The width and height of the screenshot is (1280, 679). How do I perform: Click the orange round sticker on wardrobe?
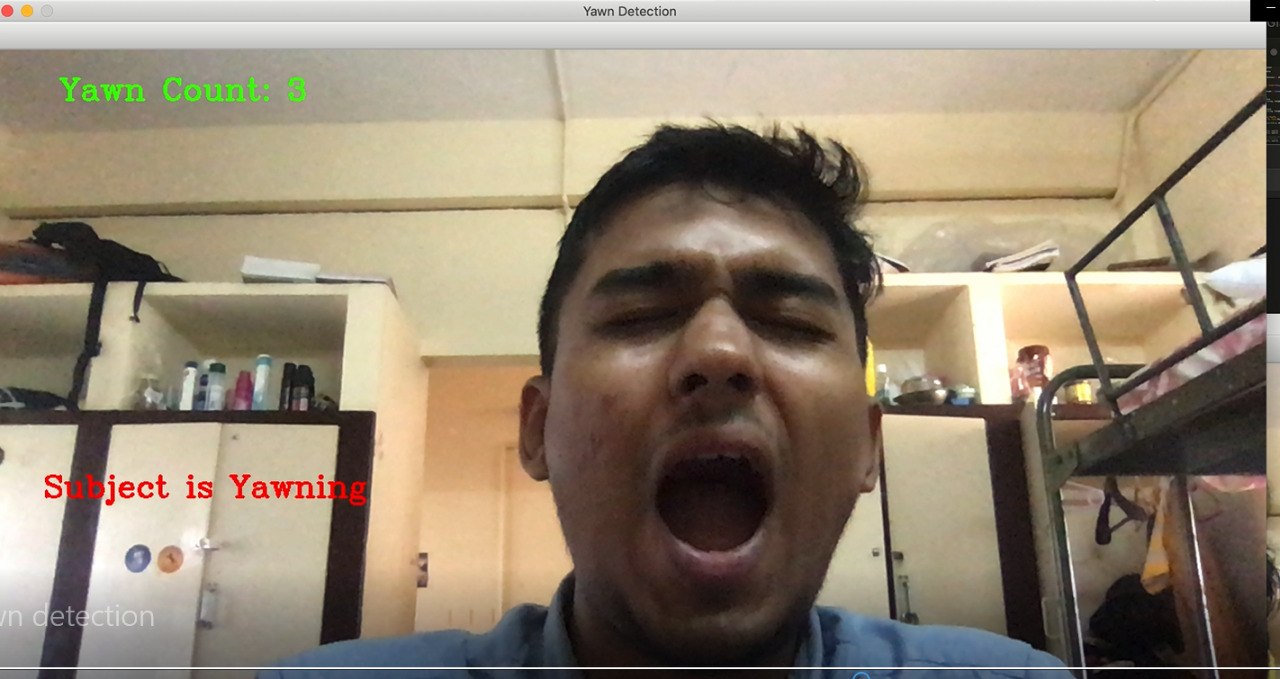[x=170, y=558]
